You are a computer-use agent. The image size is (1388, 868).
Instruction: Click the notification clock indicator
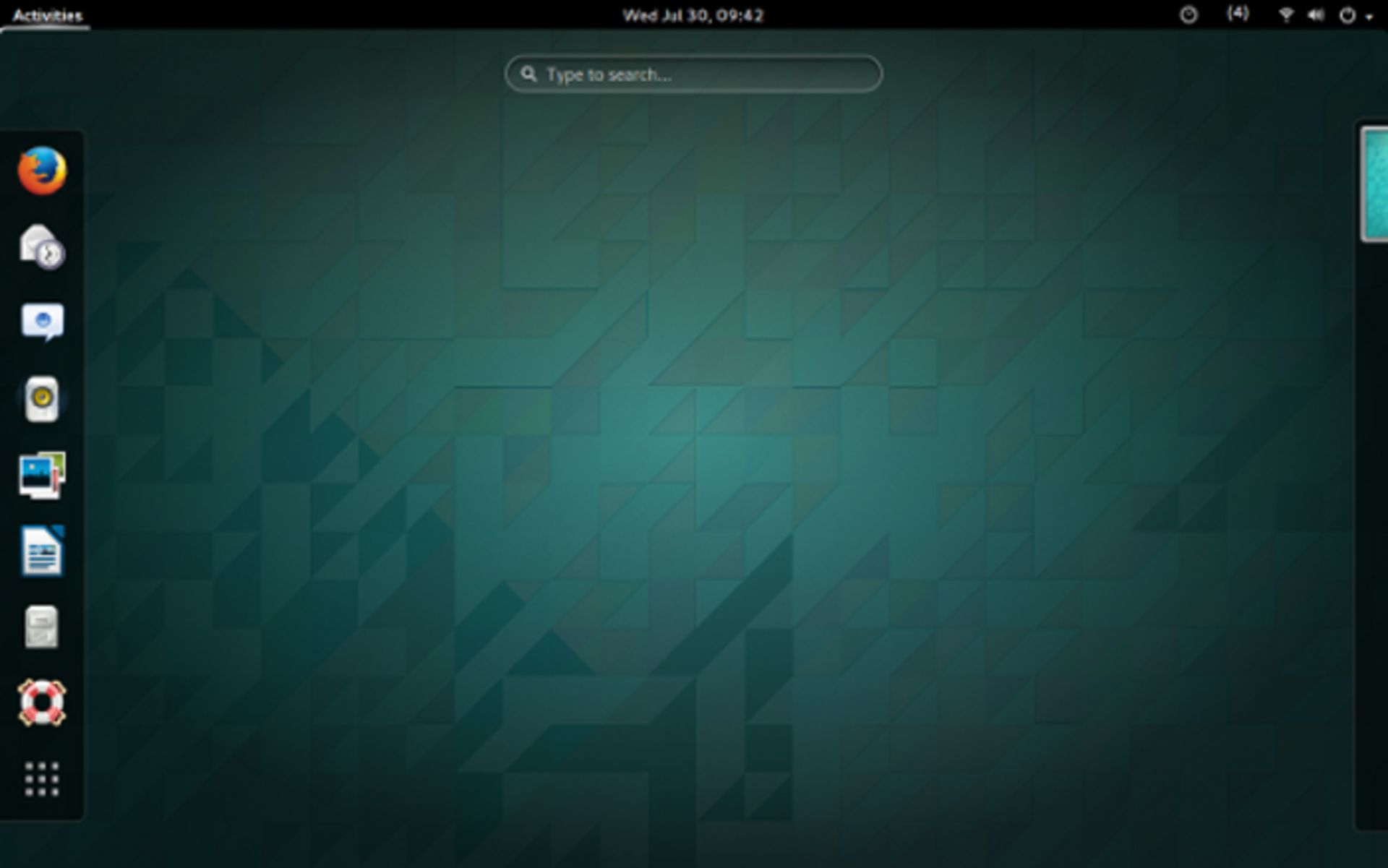point(1191,14)
